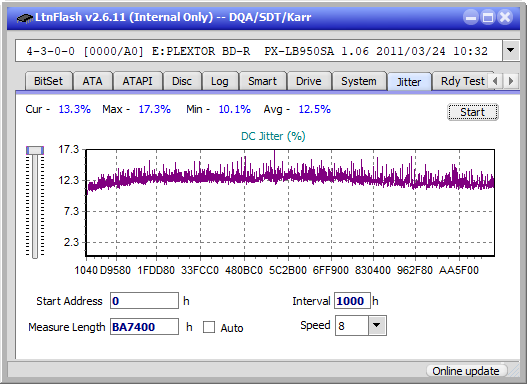527x384 pixels.
Task: Switch to the System tab
Action: 359,81
